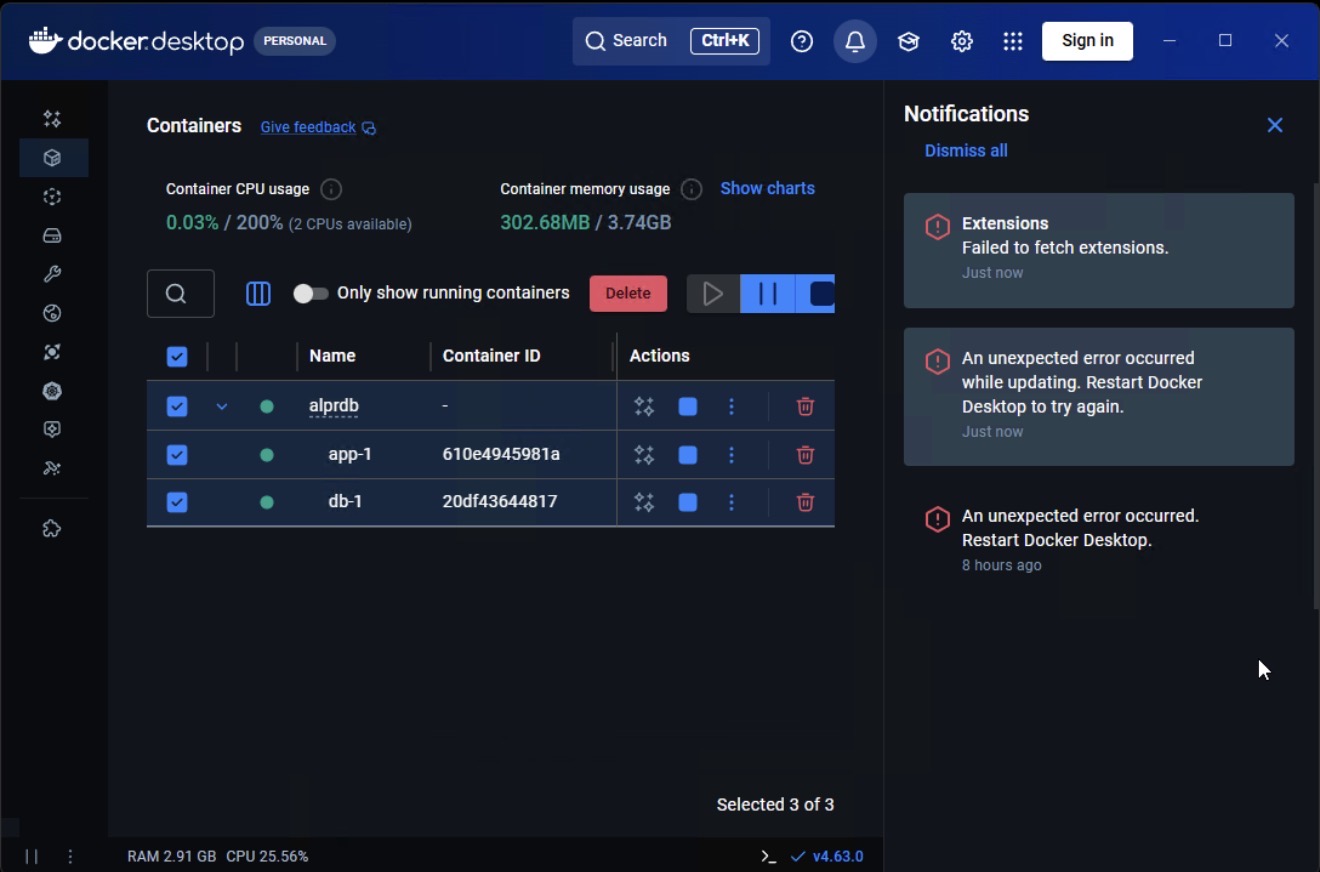Click the notifications bell icon
Image resolution: width=1320 pixels, height=872 pixels.
tap(855, 41)
